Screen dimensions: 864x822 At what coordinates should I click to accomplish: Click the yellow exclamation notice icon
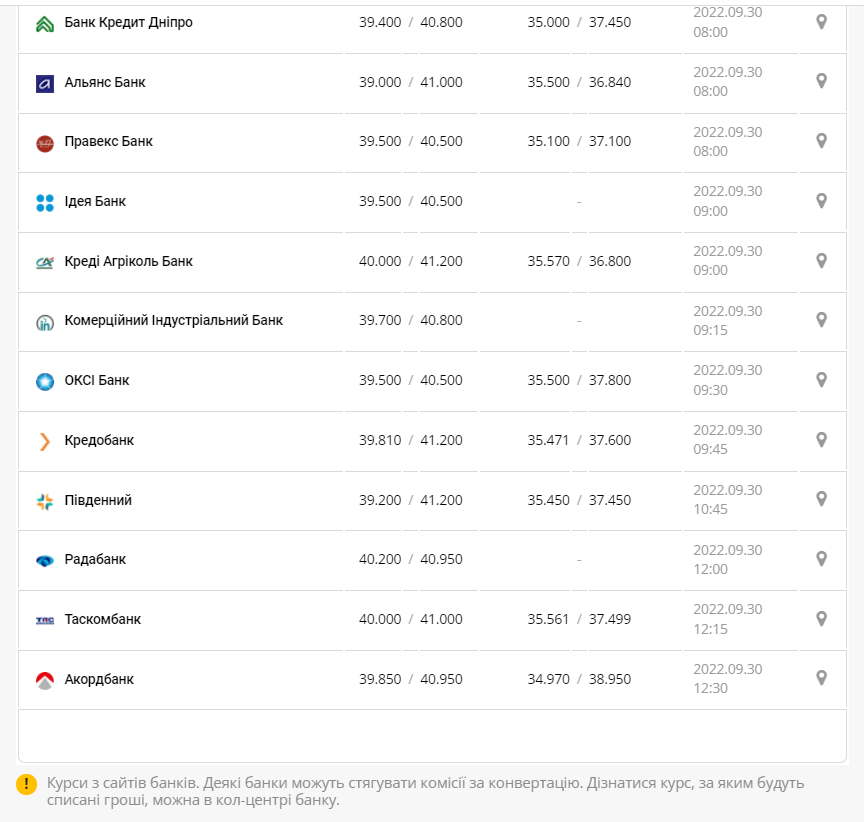27,785
